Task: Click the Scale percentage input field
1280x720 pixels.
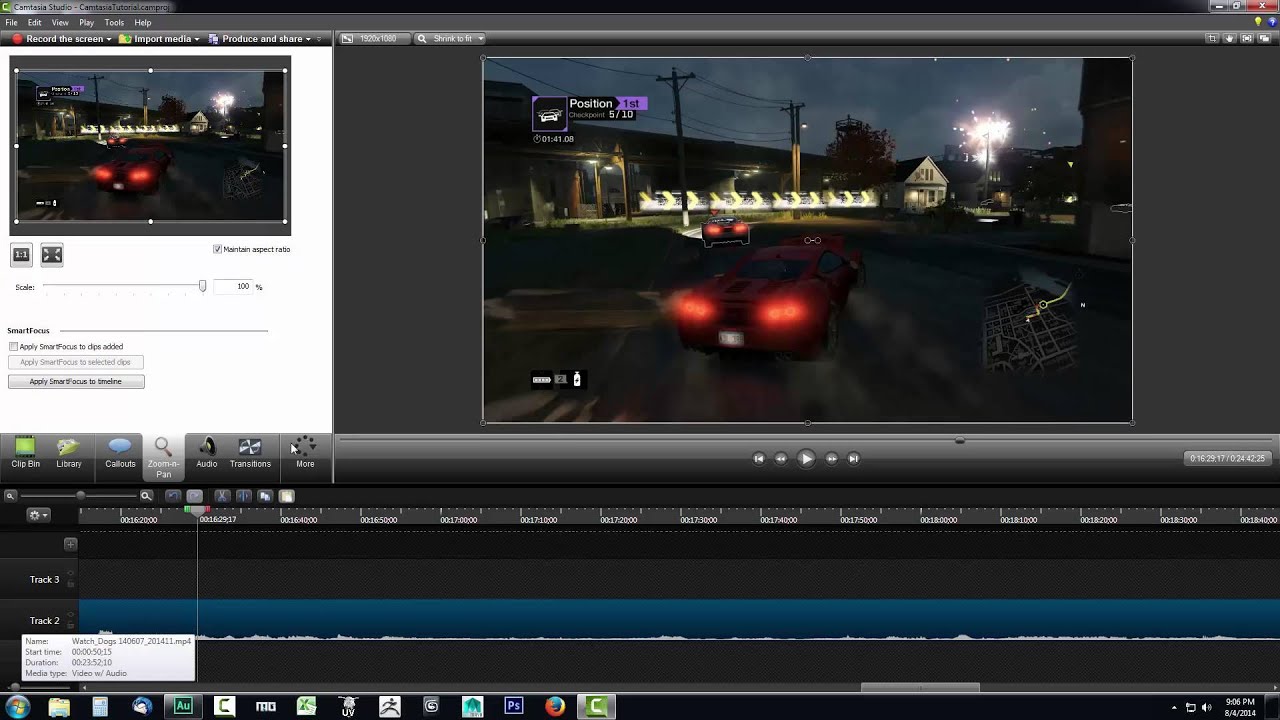Action: tap(233, 287)
